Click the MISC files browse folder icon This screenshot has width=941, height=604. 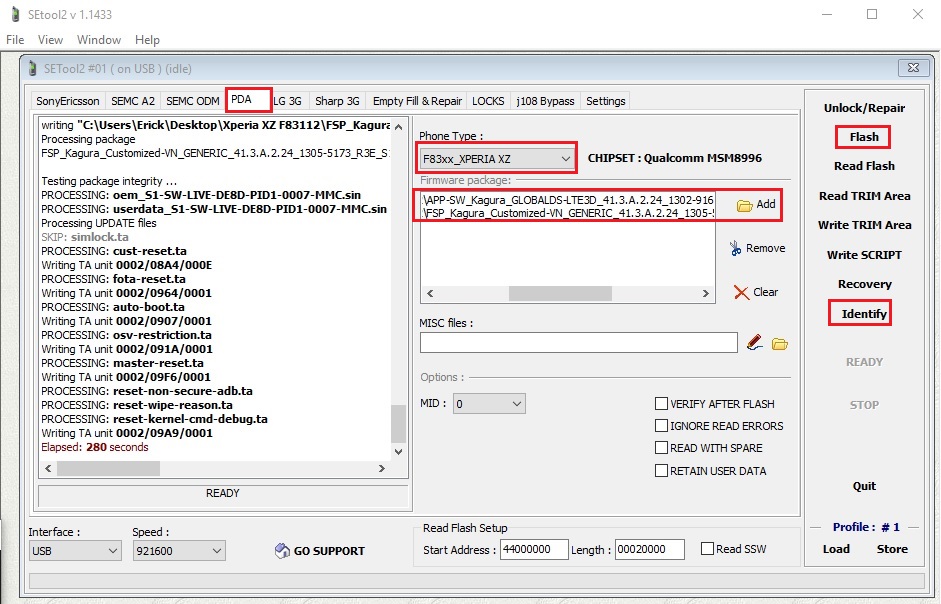780,344
